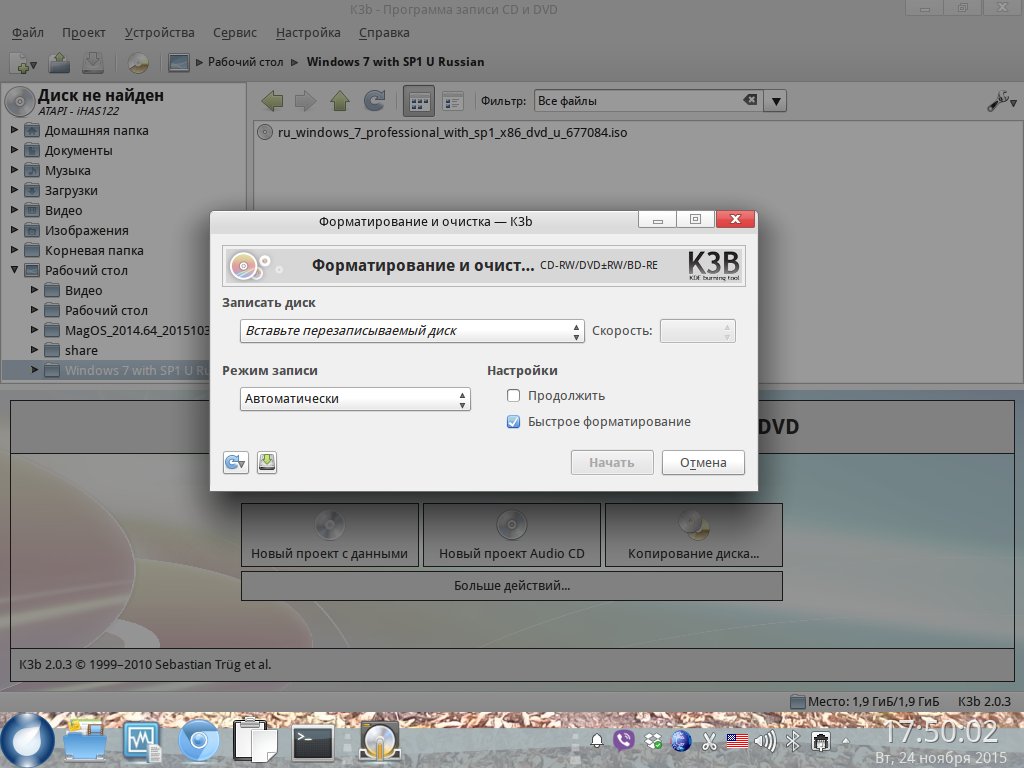Clear the filter field text

coord(750,100)
